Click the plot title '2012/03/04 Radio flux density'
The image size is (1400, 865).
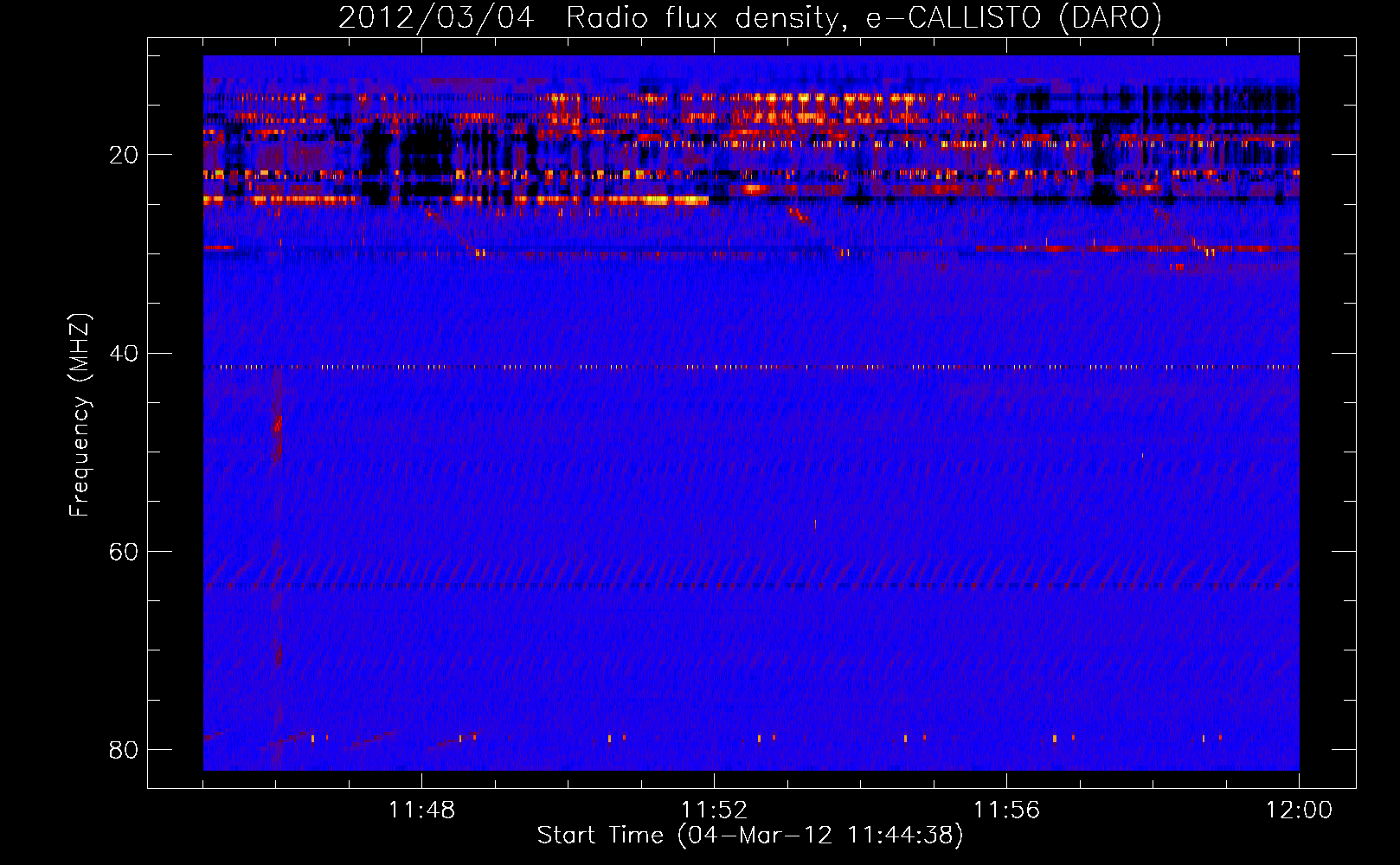(x=749, y=17)
